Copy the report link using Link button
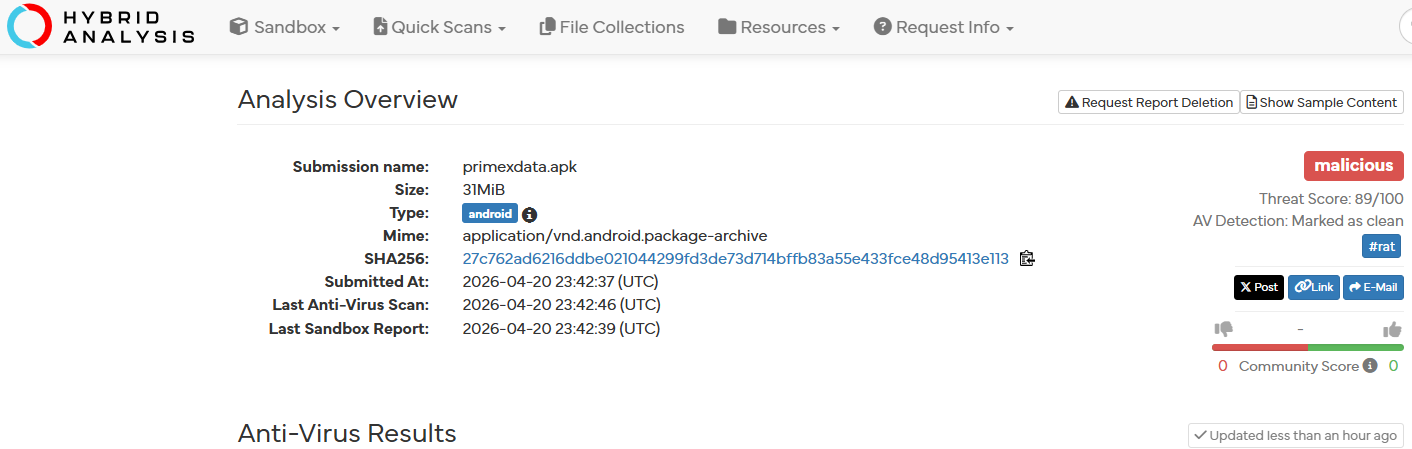 [1314, 287]
